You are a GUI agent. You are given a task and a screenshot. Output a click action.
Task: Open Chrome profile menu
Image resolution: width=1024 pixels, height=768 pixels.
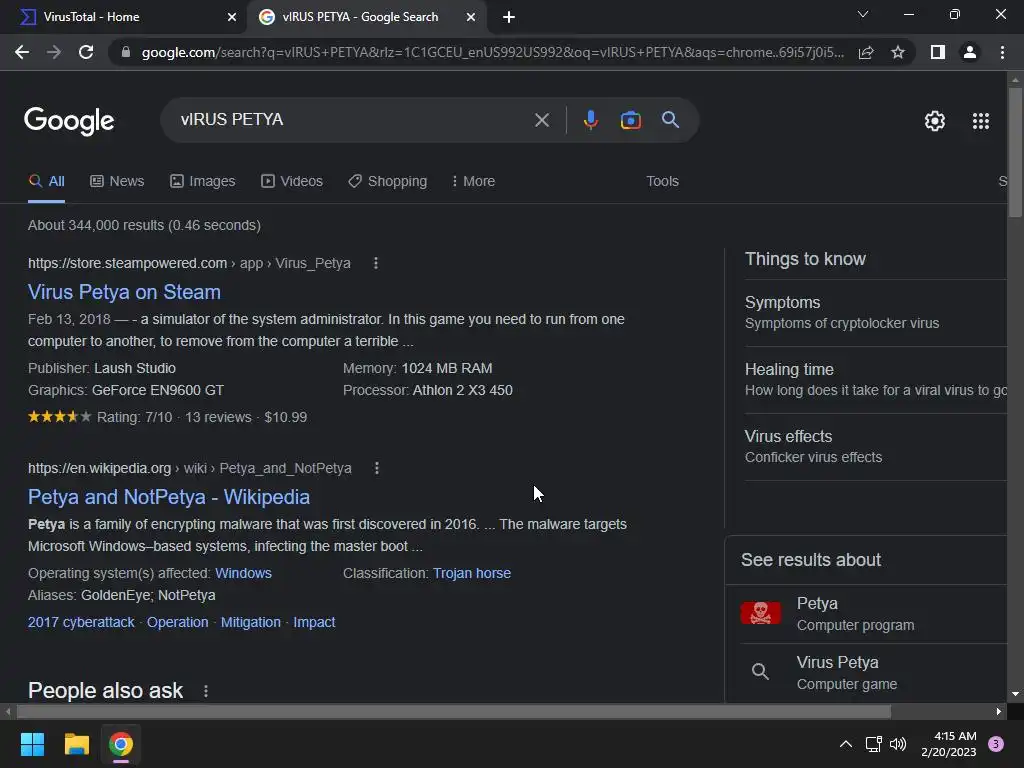pyautogui.click(x=970, y=52)
